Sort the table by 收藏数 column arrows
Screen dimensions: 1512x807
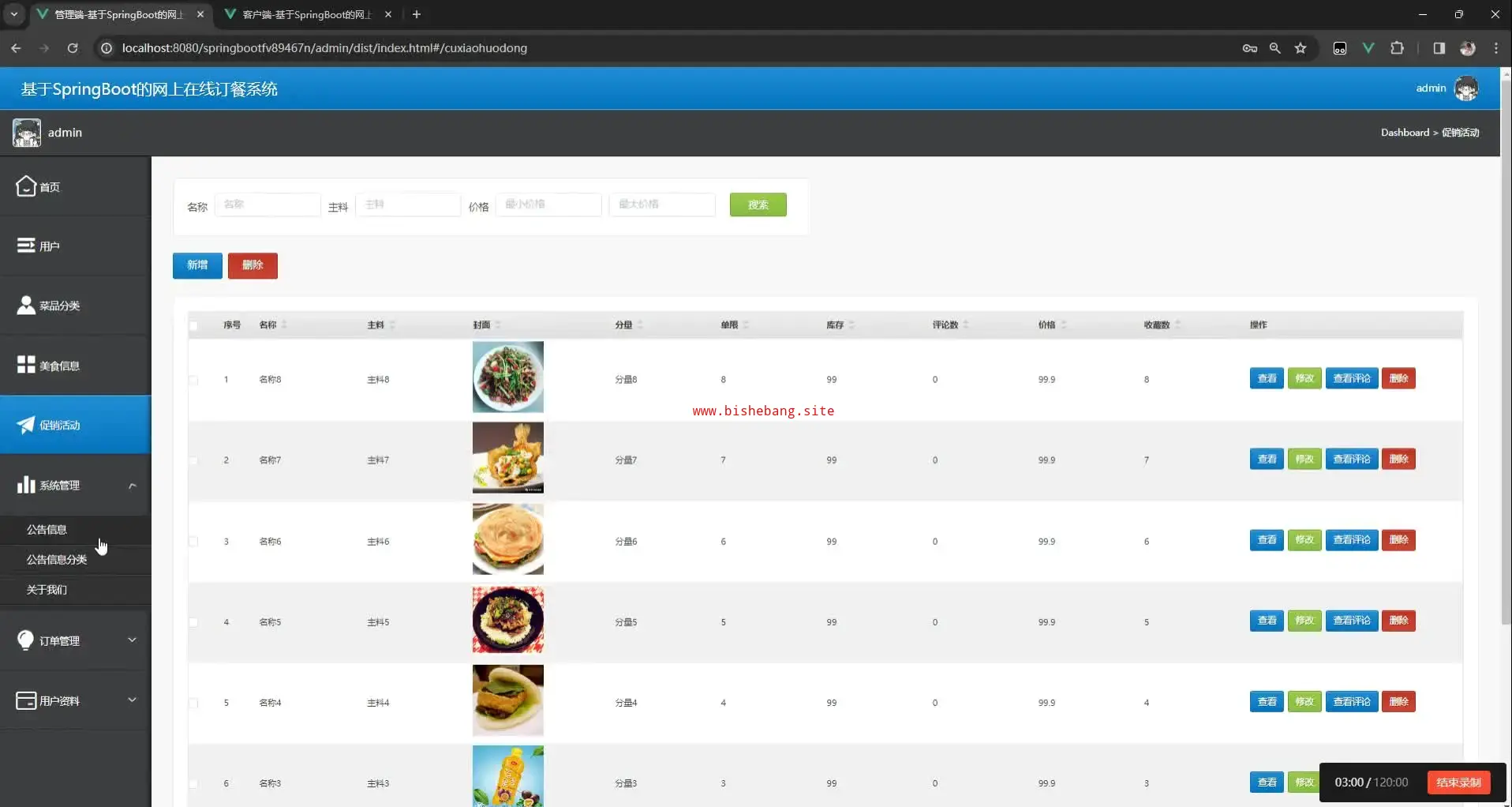click(1177, 325)
